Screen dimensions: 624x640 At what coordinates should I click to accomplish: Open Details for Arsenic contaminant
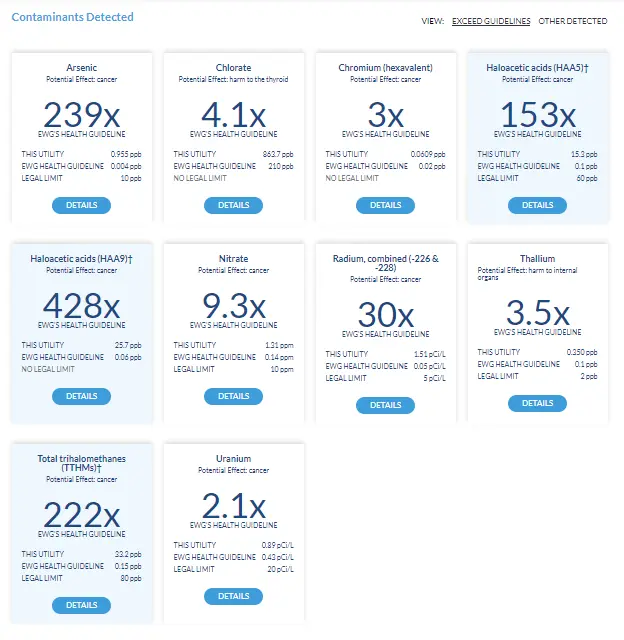[81, 205]
